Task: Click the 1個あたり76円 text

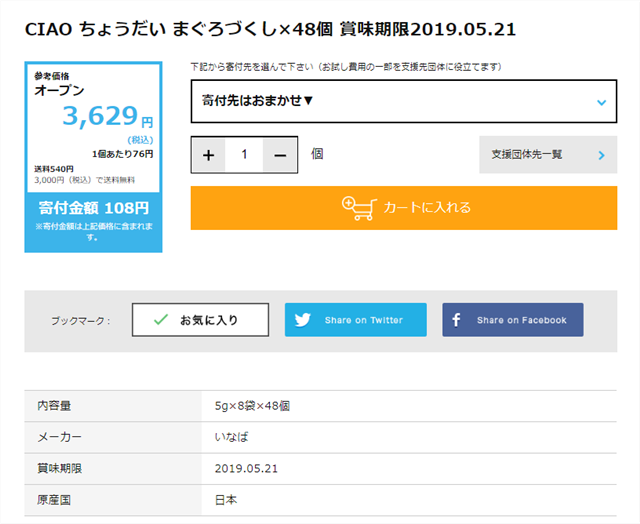Action: coord(122,154)
